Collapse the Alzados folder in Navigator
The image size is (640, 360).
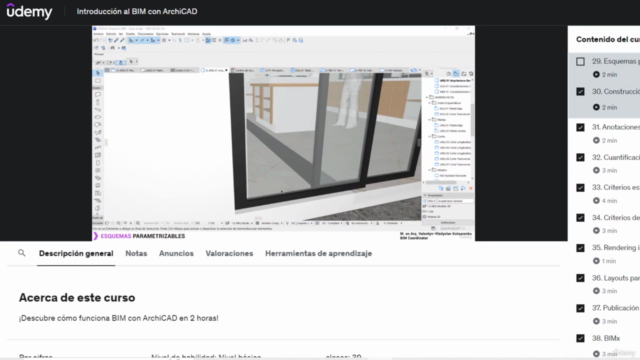(x=430, y=170)
